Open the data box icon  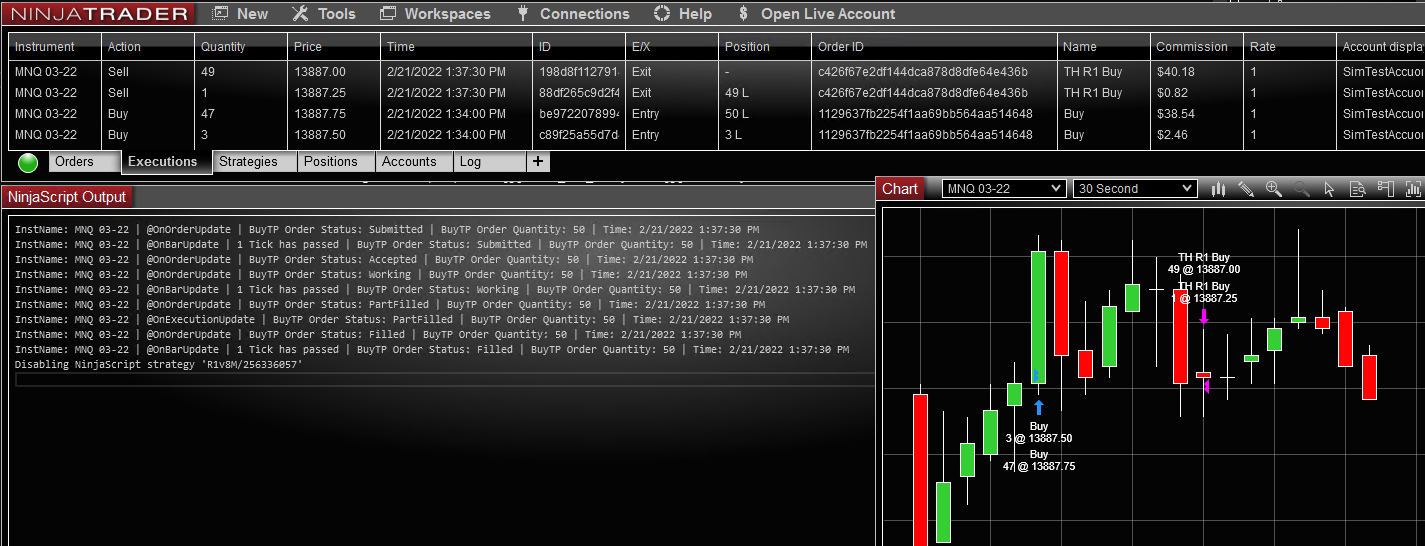(x=1357, y=189)
